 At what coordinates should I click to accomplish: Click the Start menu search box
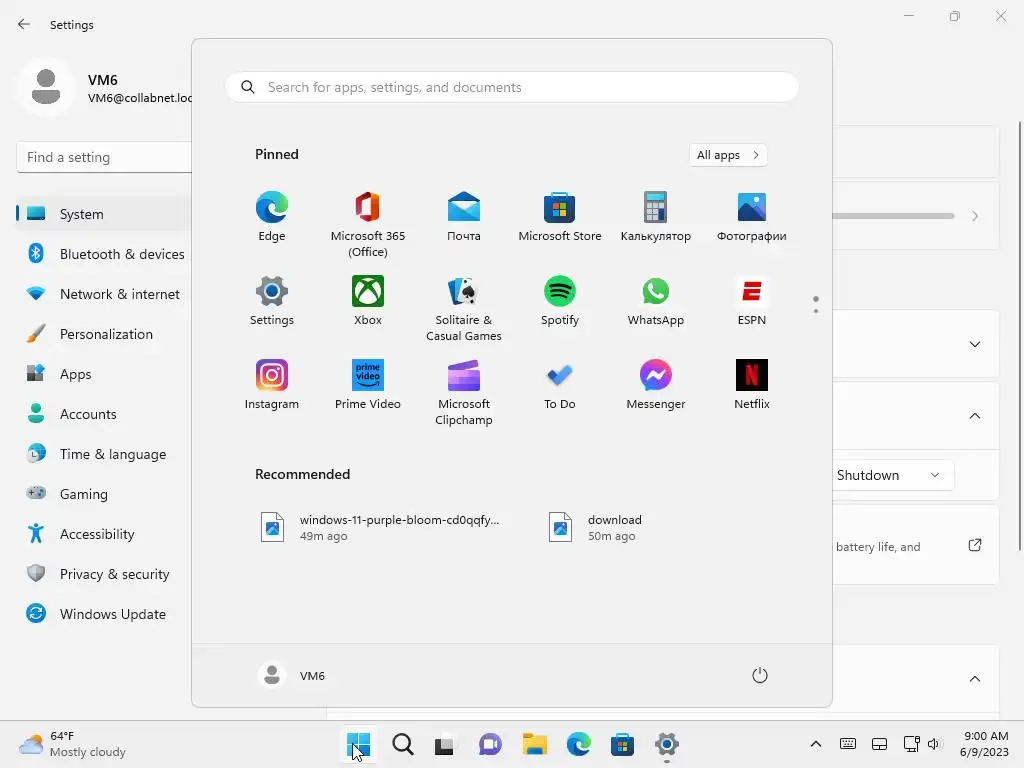[512, 88]
